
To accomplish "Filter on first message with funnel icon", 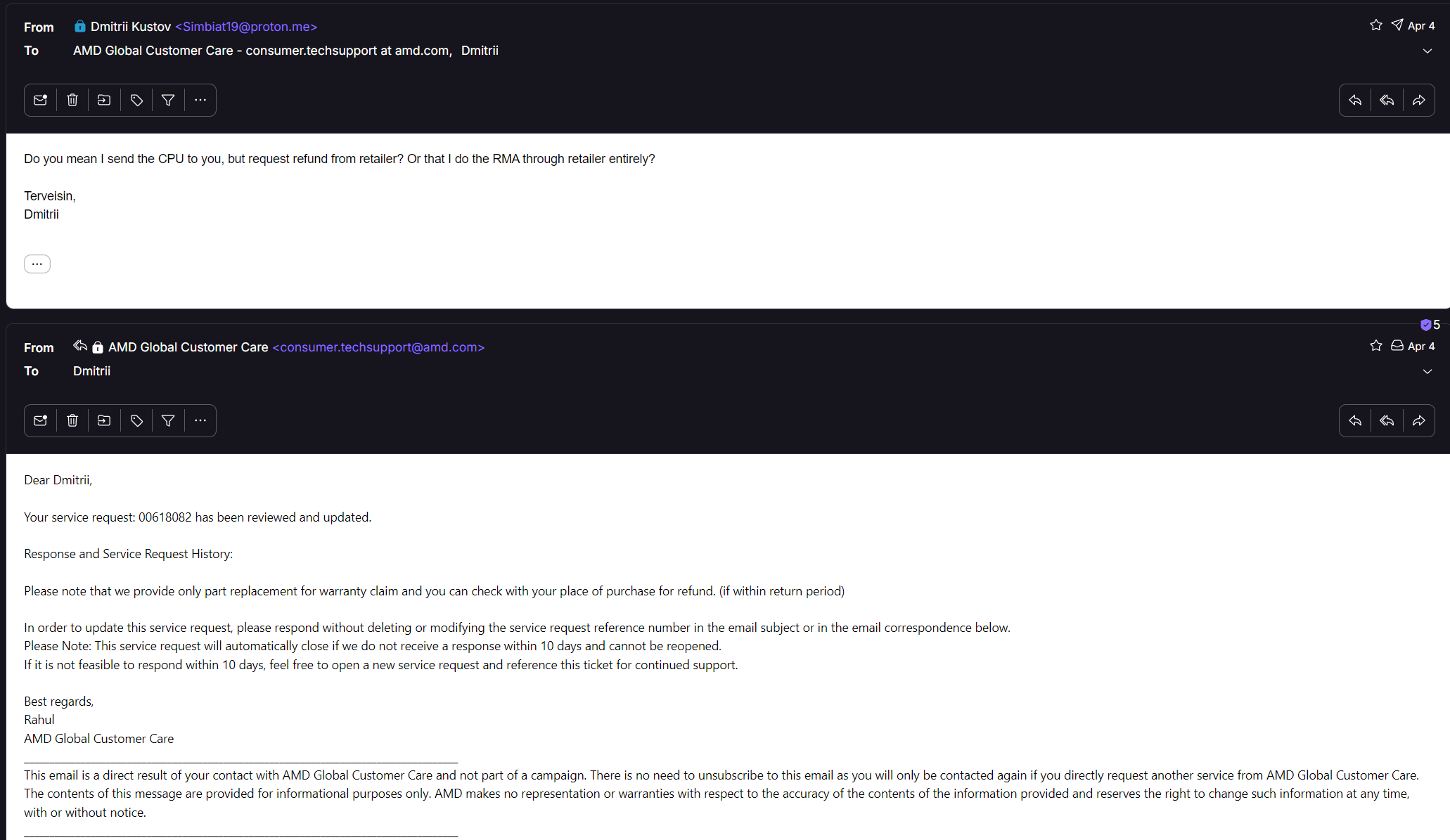I will point(168,100).
